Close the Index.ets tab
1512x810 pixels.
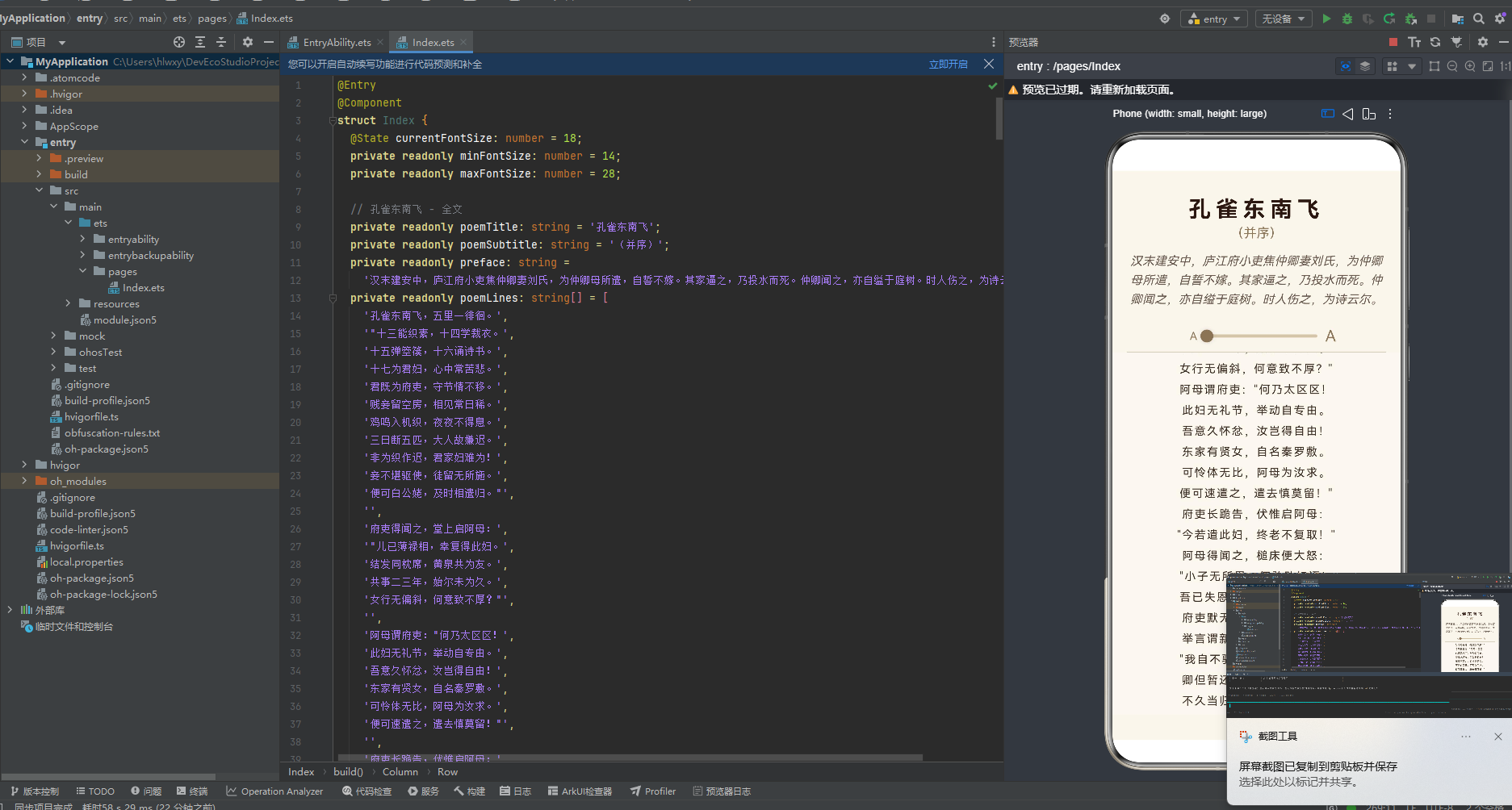coord(464,42)
